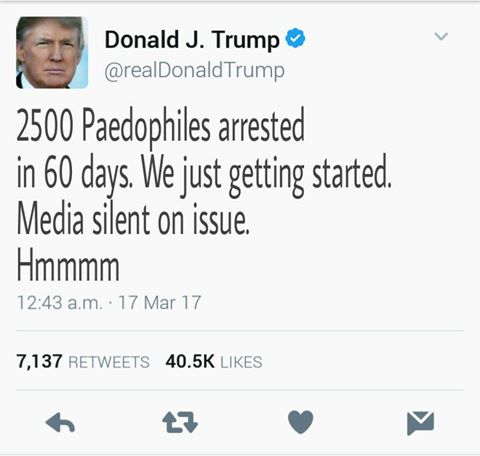Retweet the post using the arrows icon

(x=180, y=422)
